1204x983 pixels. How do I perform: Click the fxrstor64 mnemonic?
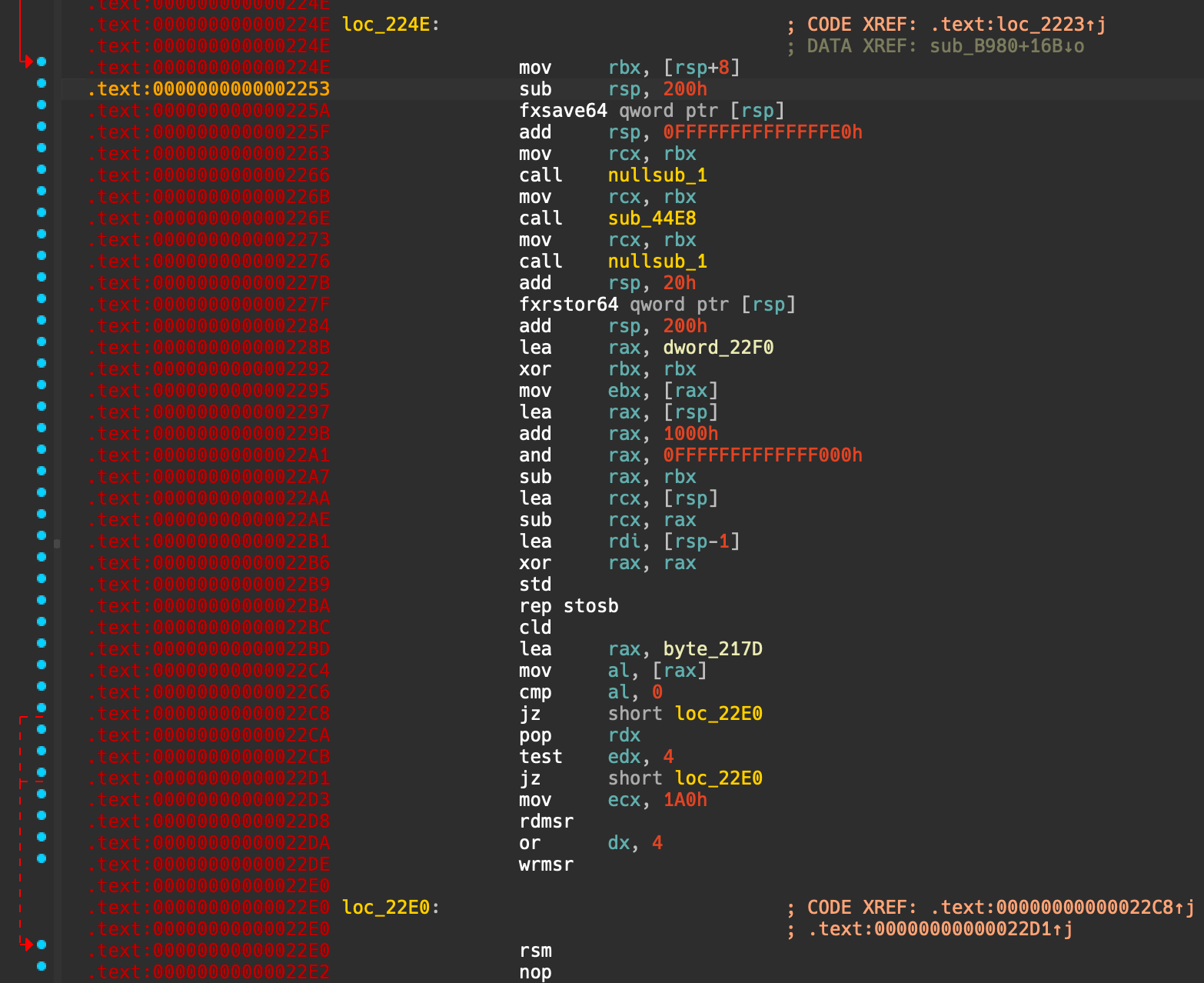568,305
